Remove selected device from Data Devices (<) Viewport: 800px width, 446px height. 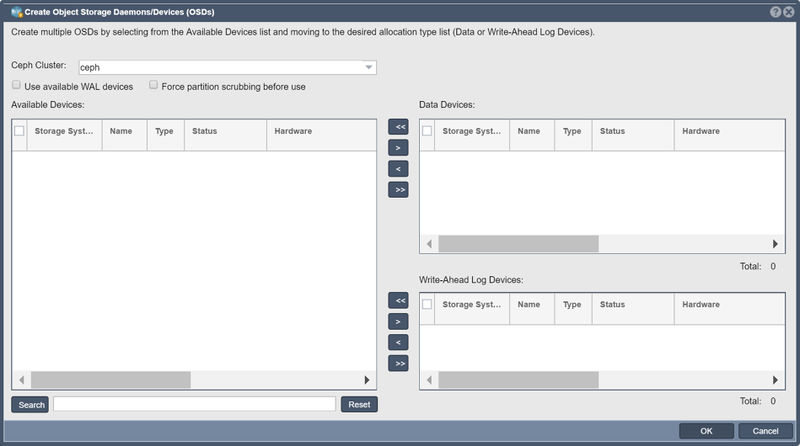click(398, 169)
